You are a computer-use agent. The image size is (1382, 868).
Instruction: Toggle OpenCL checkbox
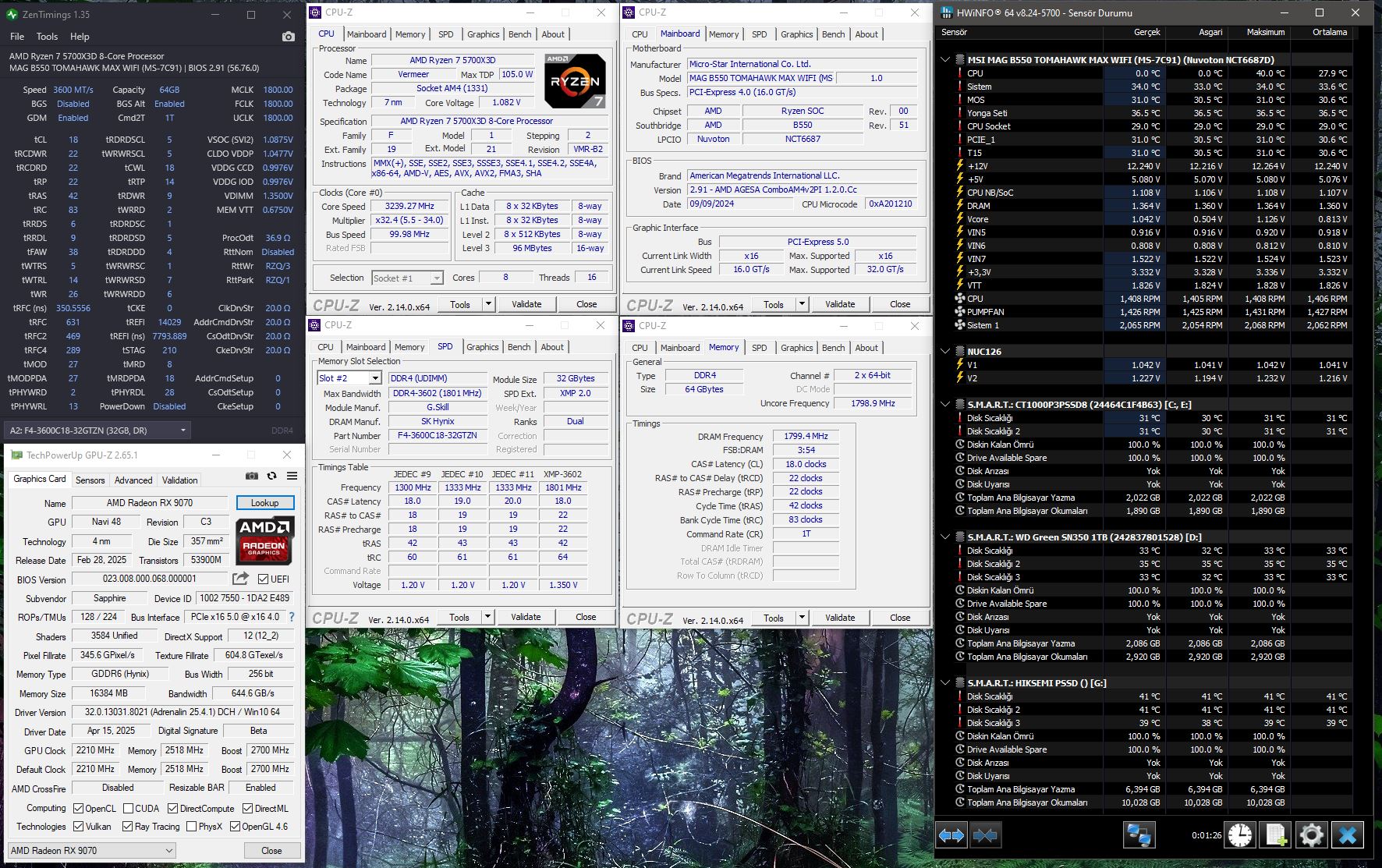click(x=78, y=808)
